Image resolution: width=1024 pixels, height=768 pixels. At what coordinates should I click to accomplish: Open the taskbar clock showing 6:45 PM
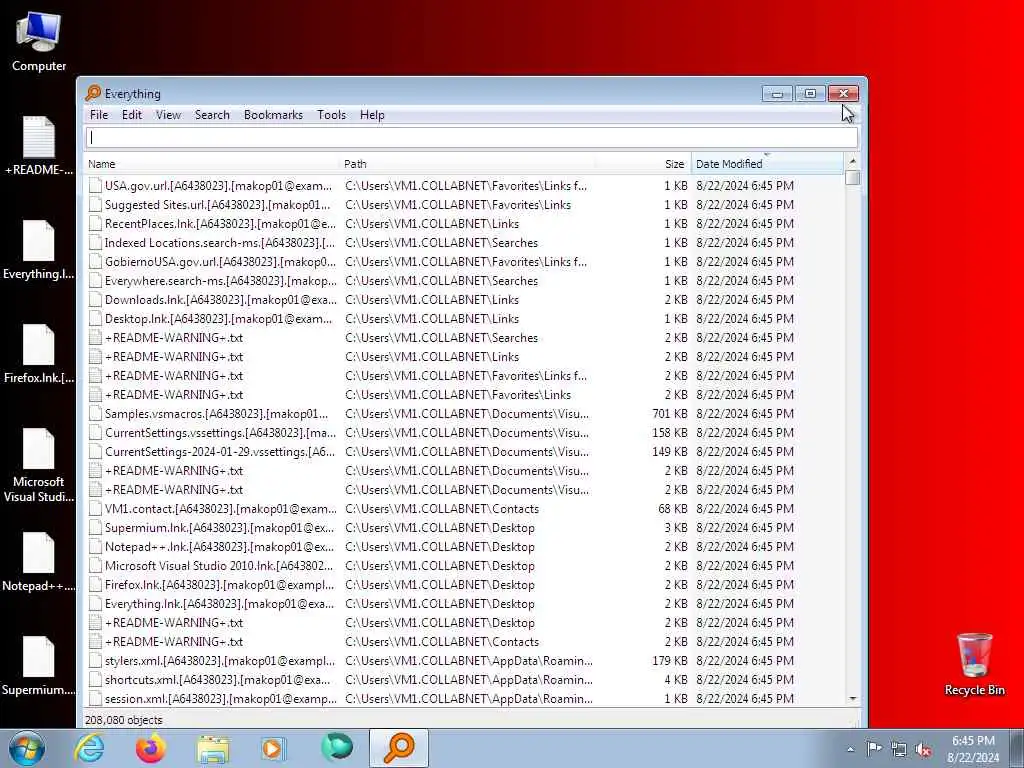(x=973, y=749)
